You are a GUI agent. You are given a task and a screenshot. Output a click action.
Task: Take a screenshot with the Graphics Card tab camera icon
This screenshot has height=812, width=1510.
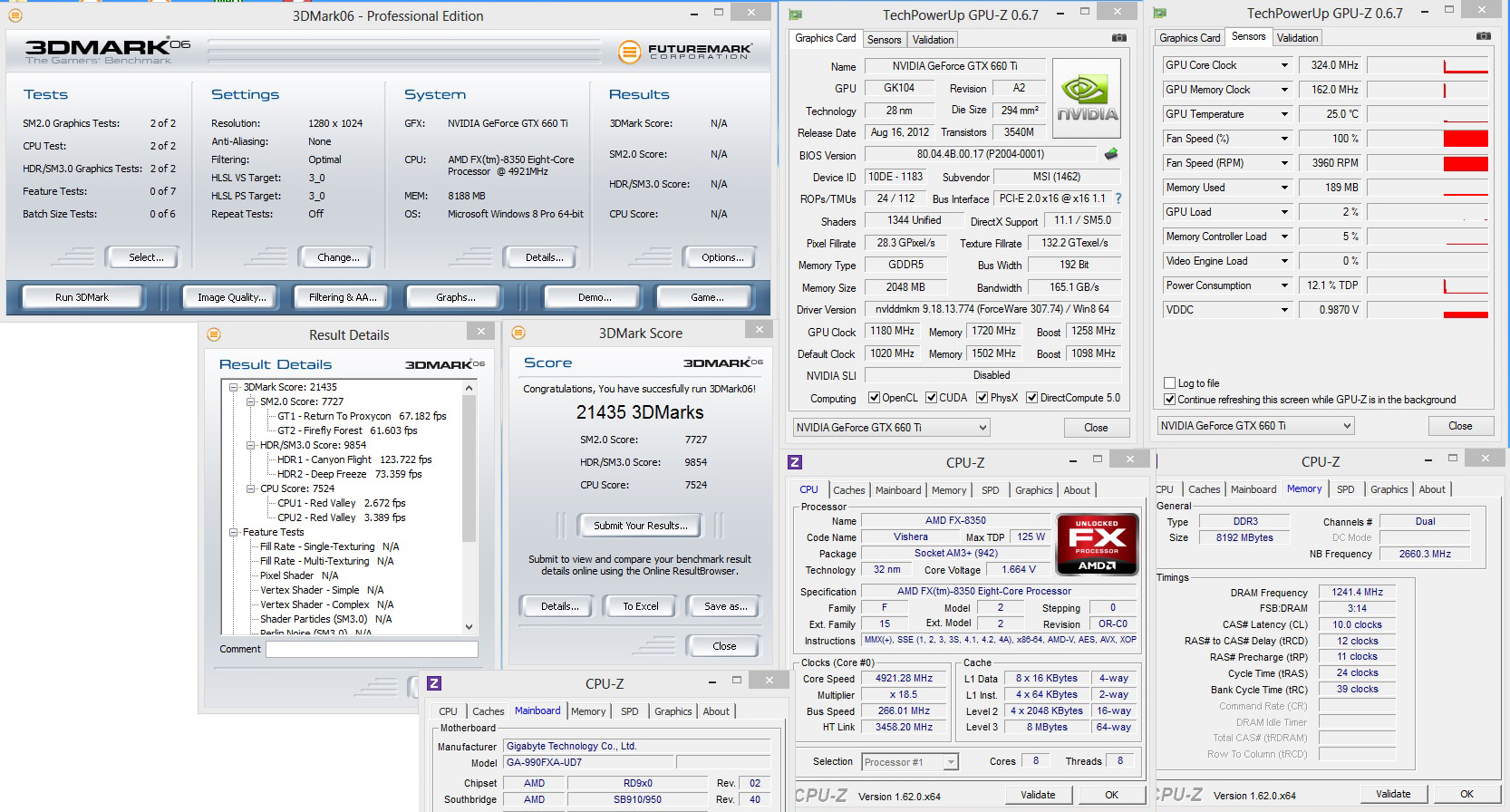(1119, 38)
